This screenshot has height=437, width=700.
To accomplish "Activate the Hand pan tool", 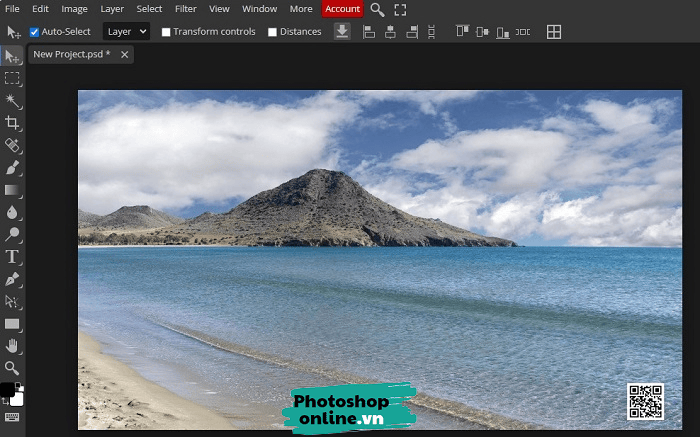I will coord(12,345).
